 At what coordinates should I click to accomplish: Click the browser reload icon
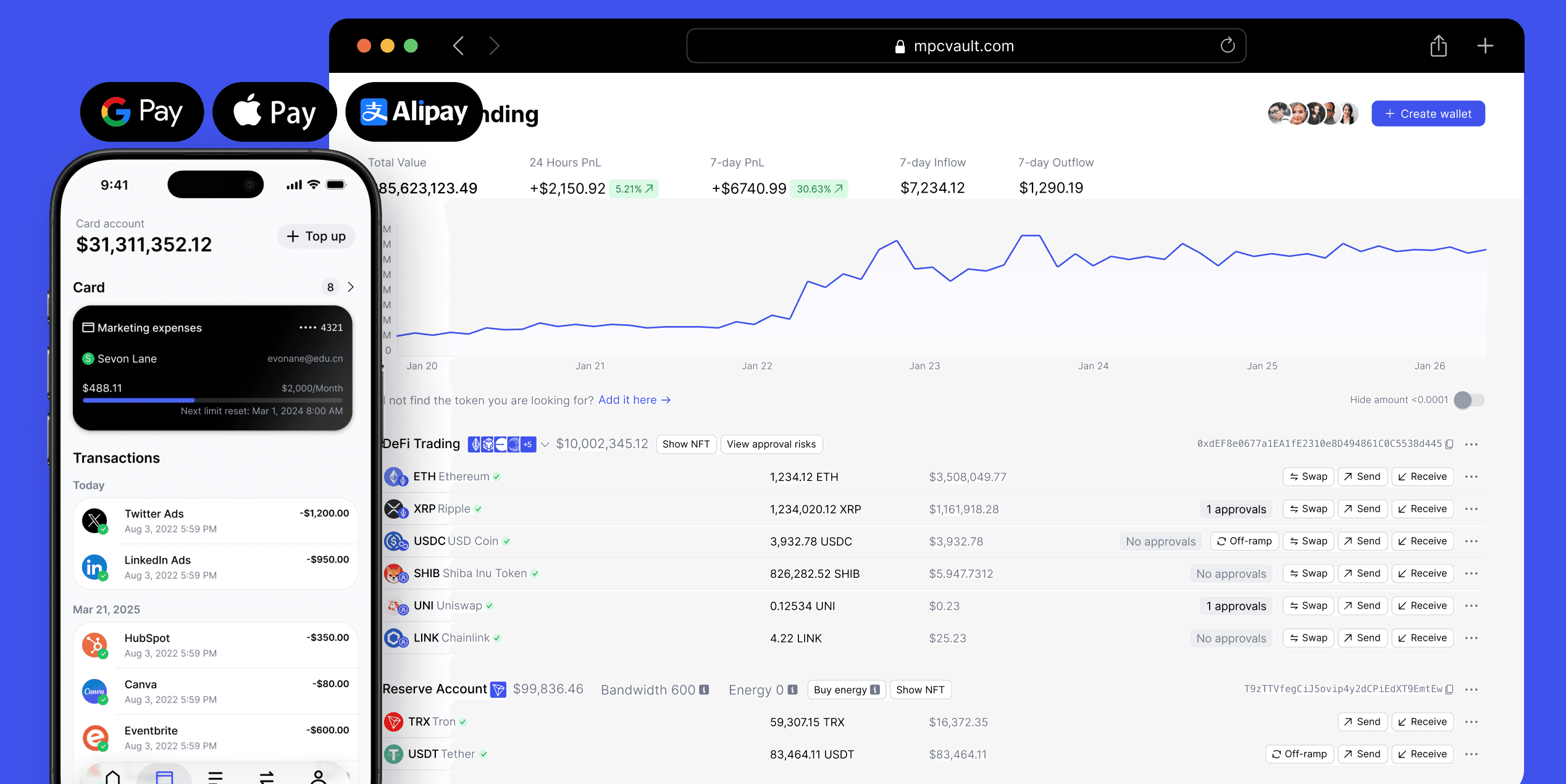point(1227,45)
